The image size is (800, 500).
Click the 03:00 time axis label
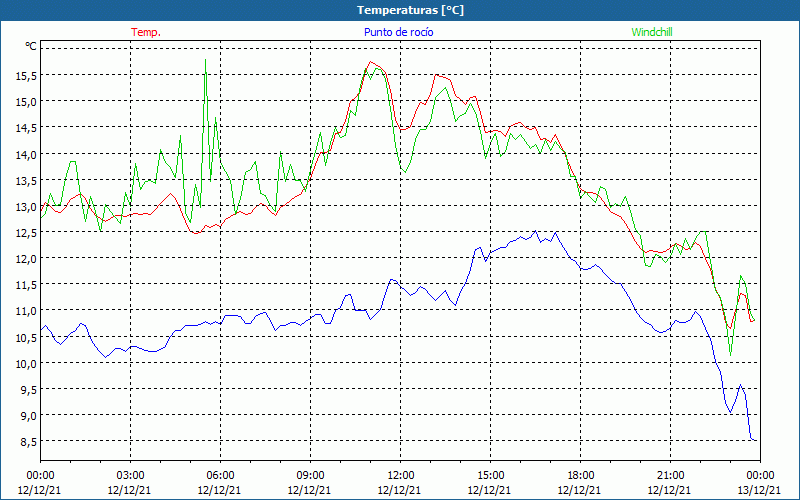130,476
